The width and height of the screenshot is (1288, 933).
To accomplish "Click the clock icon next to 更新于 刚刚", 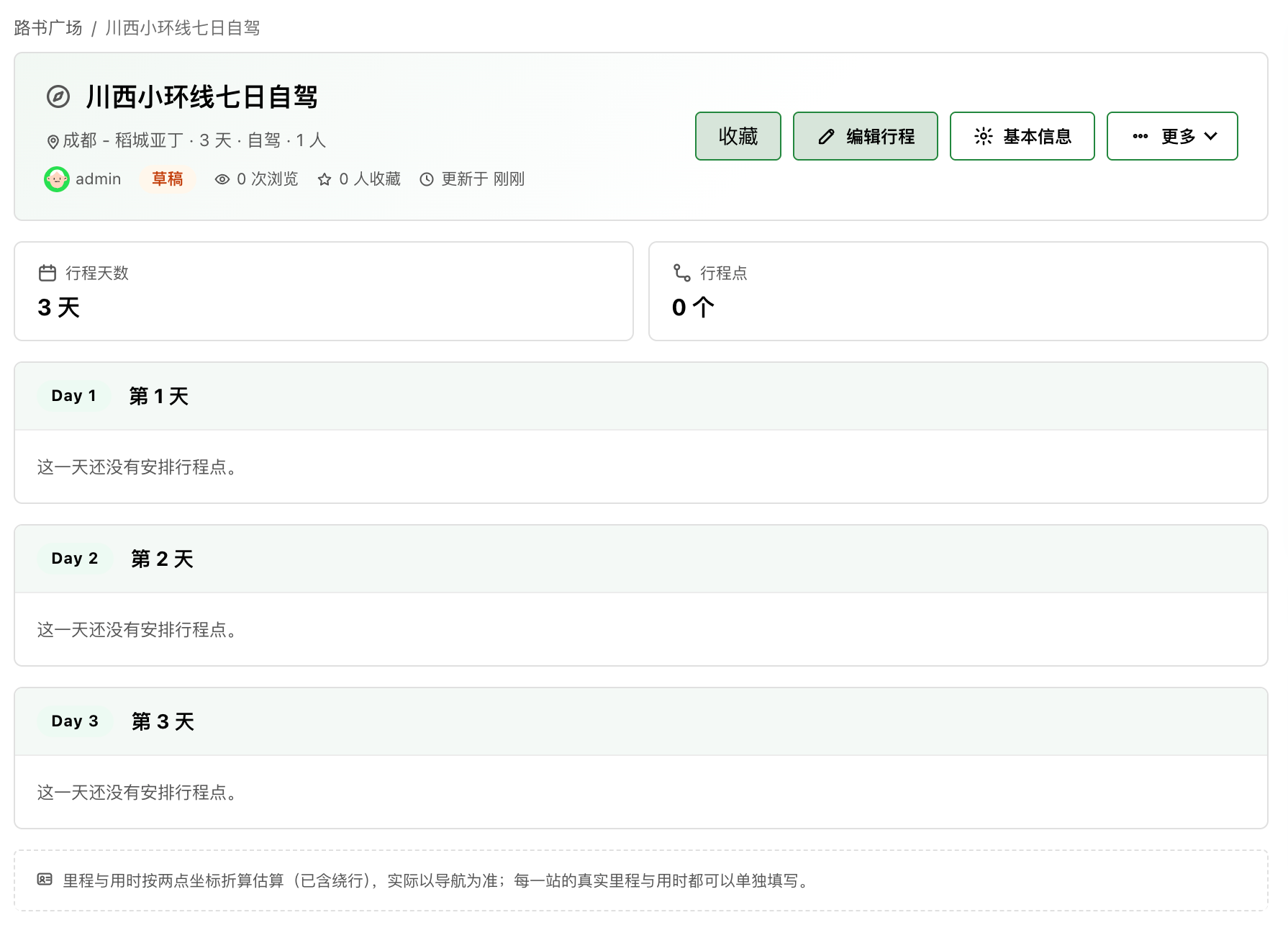I will [x=427, y=179].
